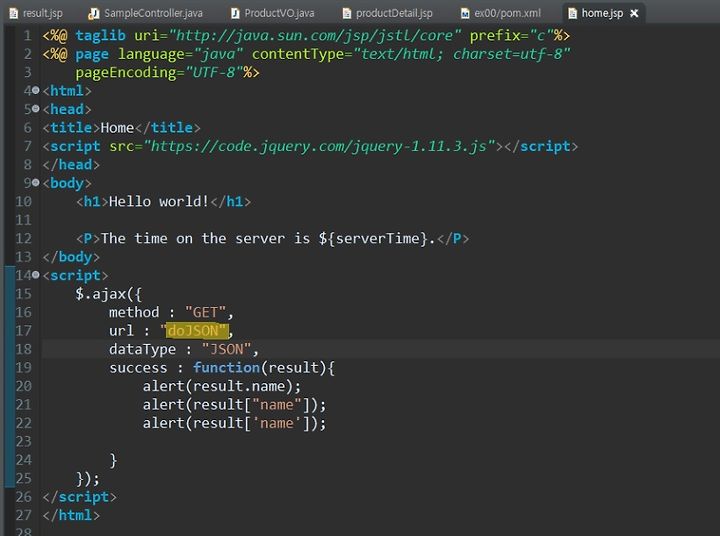Viewport: 720px width, 536px height.
Task: Click line number 18 in the gutter
Action: point(23,349)
